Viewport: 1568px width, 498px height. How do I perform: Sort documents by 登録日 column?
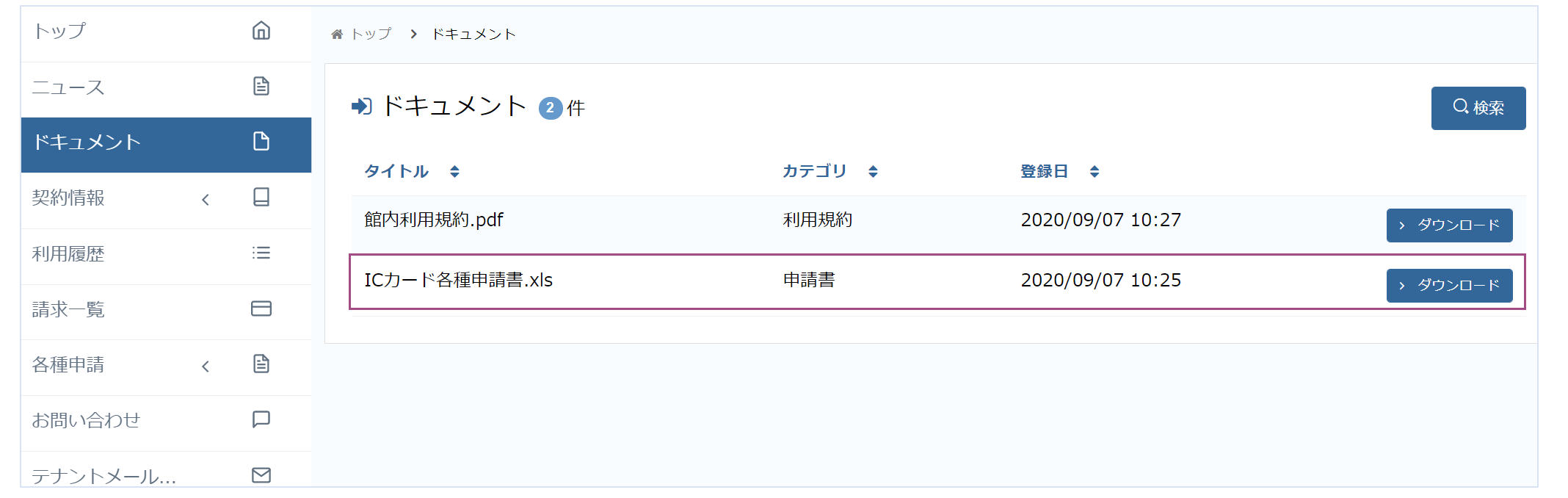1095,172
